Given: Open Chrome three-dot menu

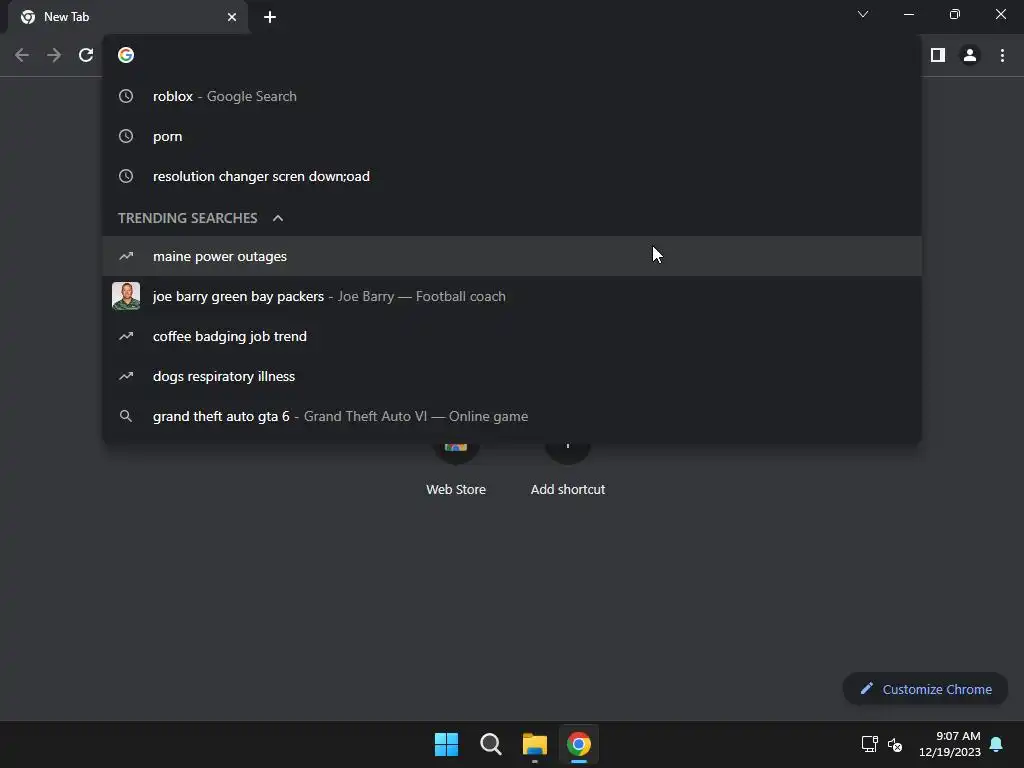Looking at the screenshot, I should (x=1002, y=56).
